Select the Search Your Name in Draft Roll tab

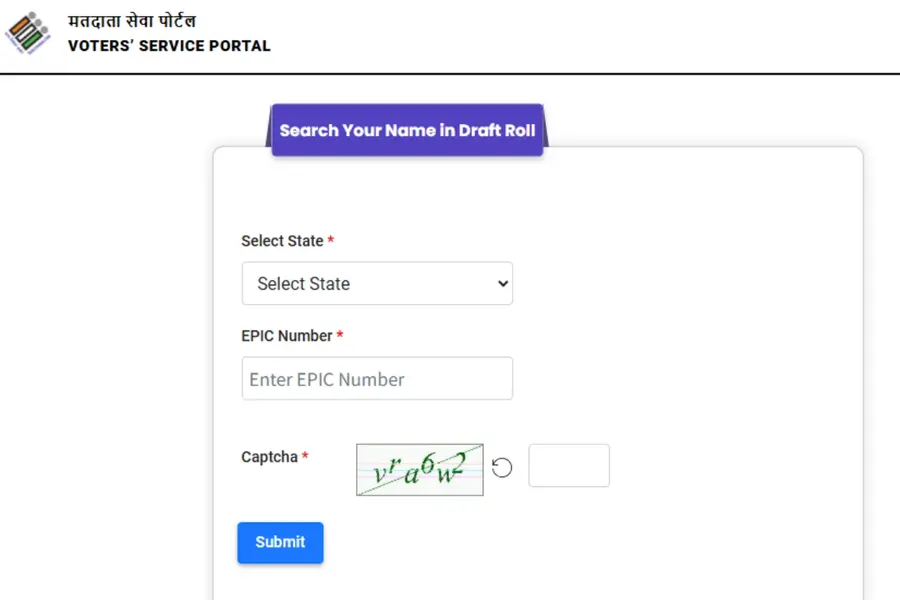(407, 130)
